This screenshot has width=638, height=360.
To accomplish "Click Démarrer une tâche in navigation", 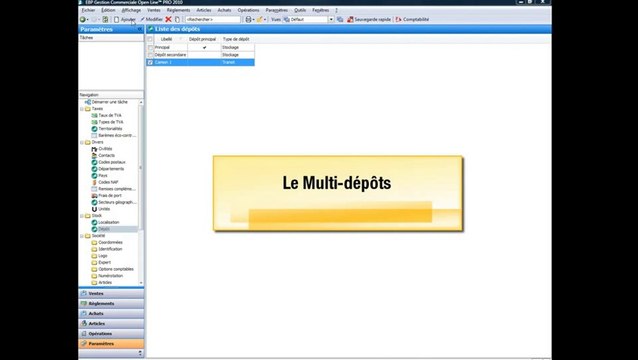I will coord(106,102).
